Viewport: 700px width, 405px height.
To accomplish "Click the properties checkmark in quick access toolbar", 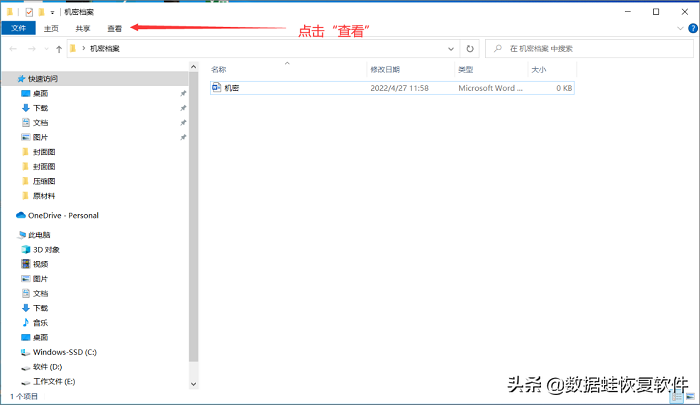I will coord(29,12).
